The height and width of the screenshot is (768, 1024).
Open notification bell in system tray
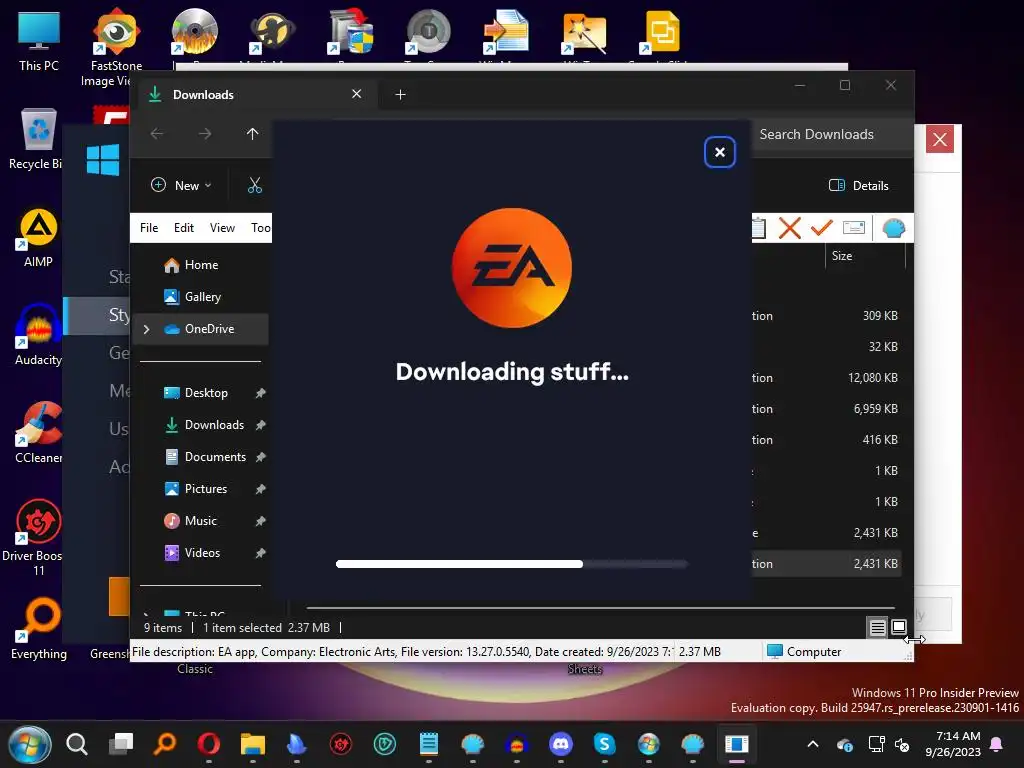(997, 744)
